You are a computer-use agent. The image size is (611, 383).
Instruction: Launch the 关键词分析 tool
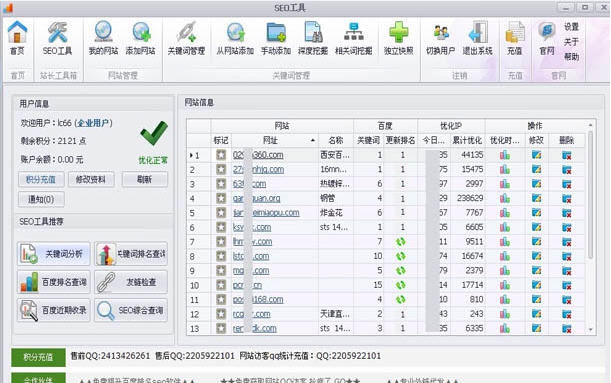[x=54, y=254]
